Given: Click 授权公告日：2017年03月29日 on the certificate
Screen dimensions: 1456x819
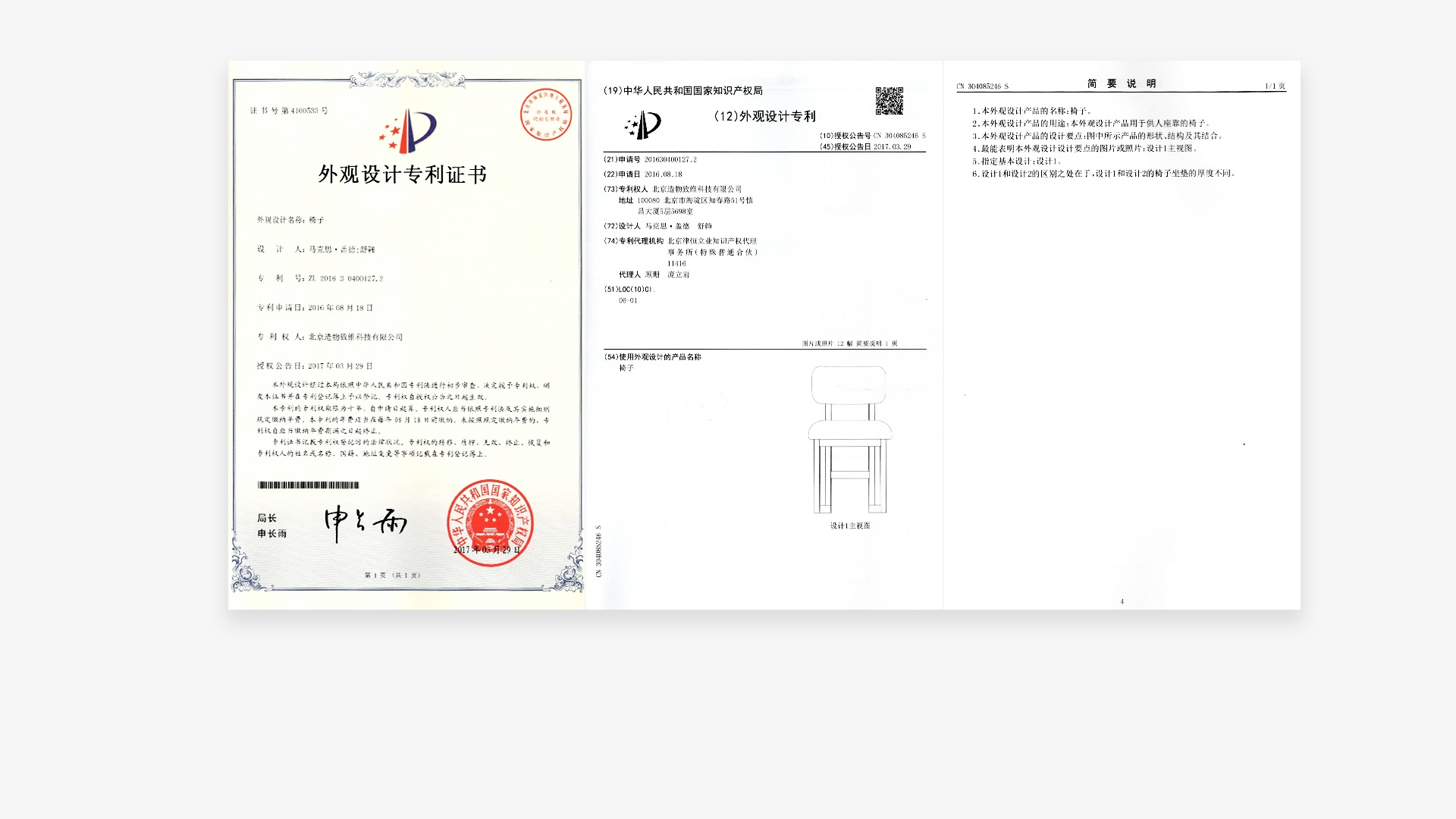Looking at the screenshot, I should pyautogui.click(x=315, y=366).
